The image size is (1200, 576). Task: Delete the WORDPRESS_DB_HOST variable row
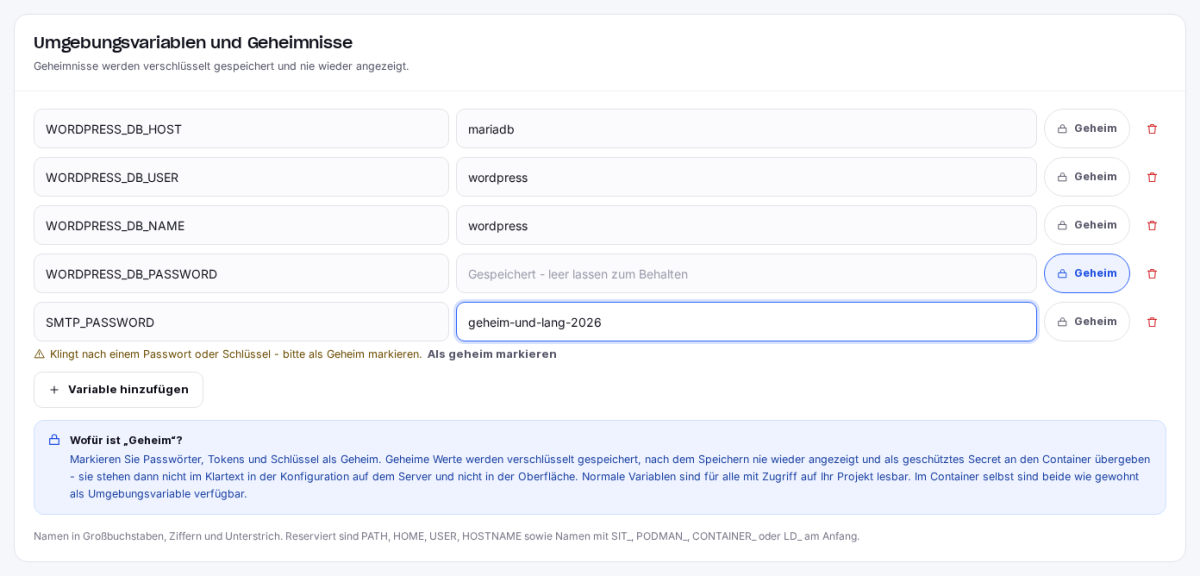pyautogui.click(x=1152, y=129)
